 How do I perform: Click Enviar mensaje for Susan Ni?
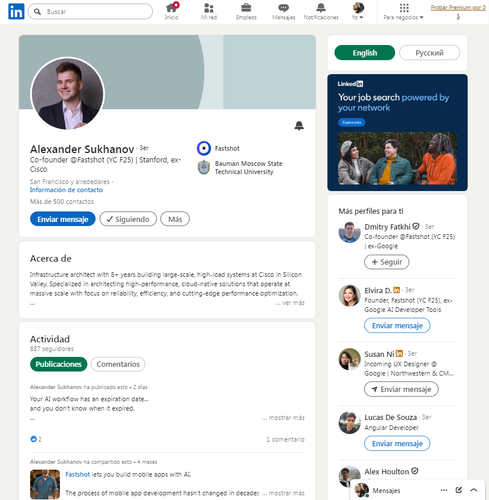401,389
